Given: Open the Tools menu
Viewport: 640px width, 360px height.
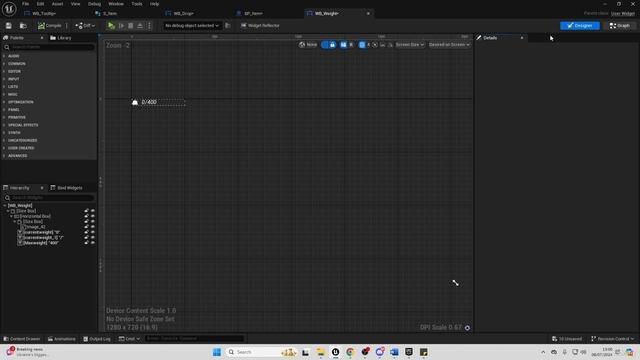Looking at the screenshot, I should [137, 4].
